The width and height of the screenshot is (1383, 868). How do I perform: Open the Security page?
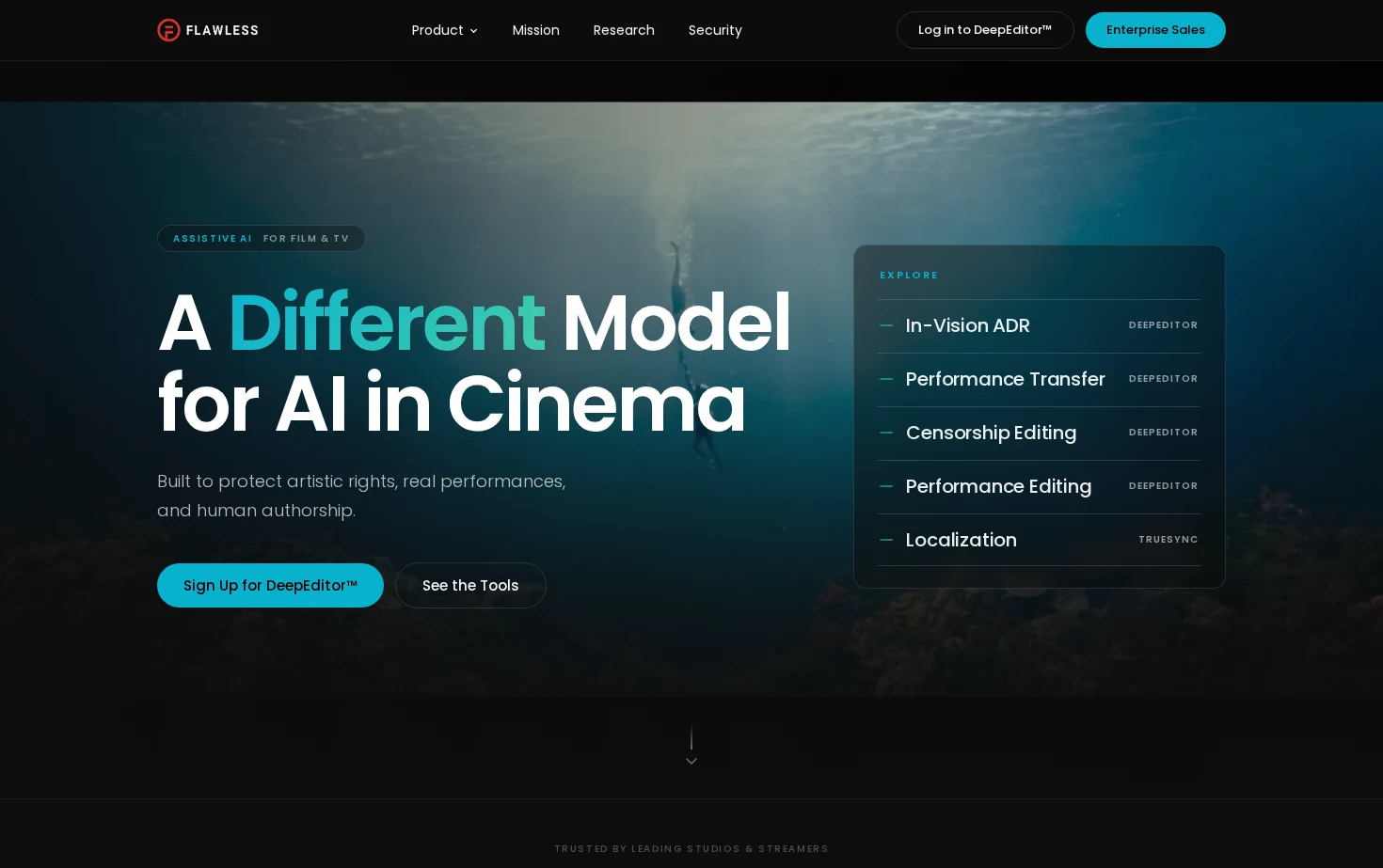point(715,30)
